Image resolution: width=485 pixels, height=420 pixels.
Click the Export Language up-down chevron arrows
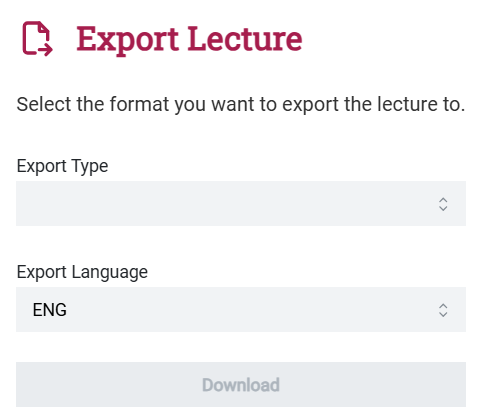tap(443, 310)
